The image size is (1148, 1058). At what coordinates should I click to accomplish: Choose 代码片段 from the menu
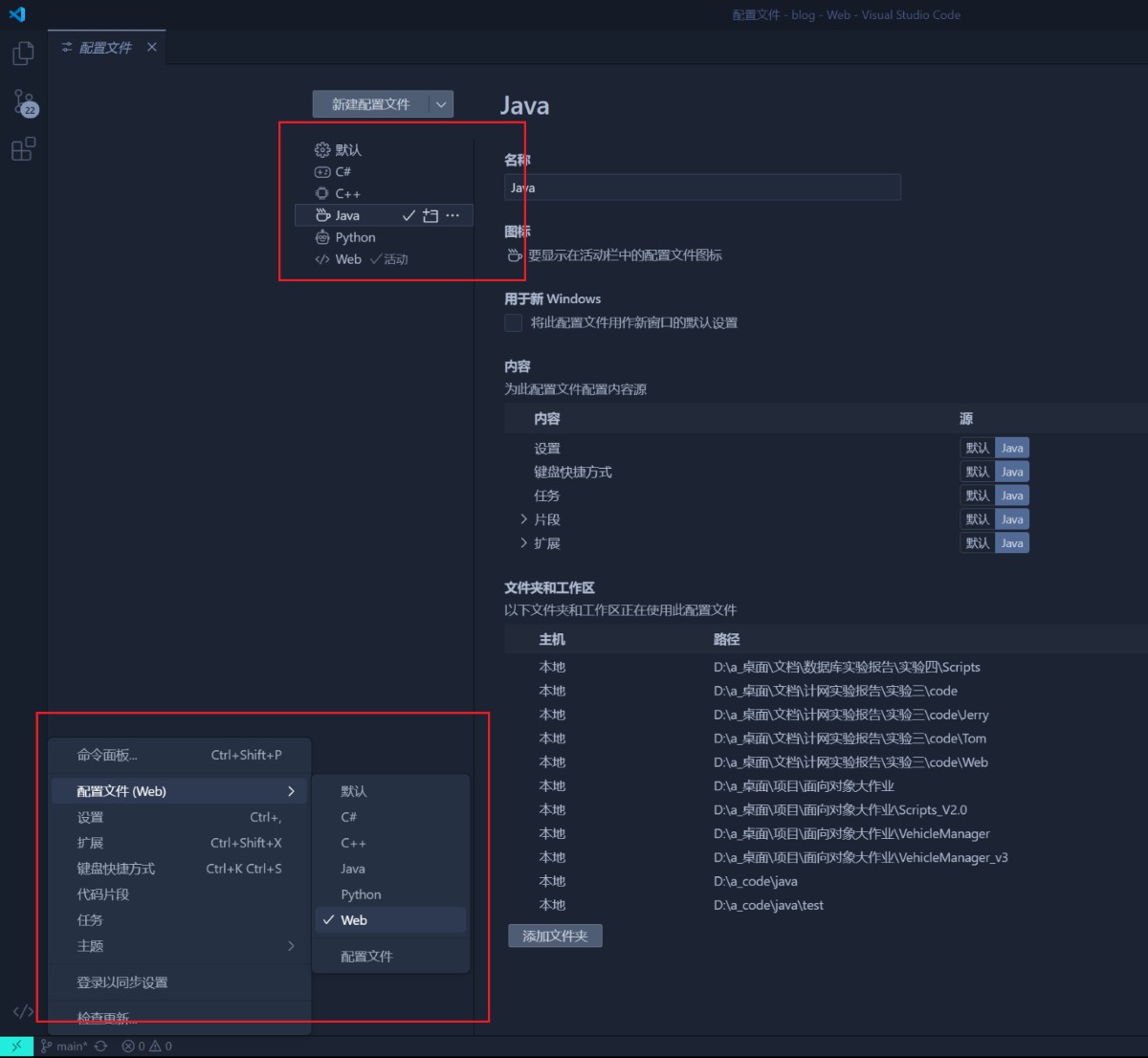(x=179, y=895)
